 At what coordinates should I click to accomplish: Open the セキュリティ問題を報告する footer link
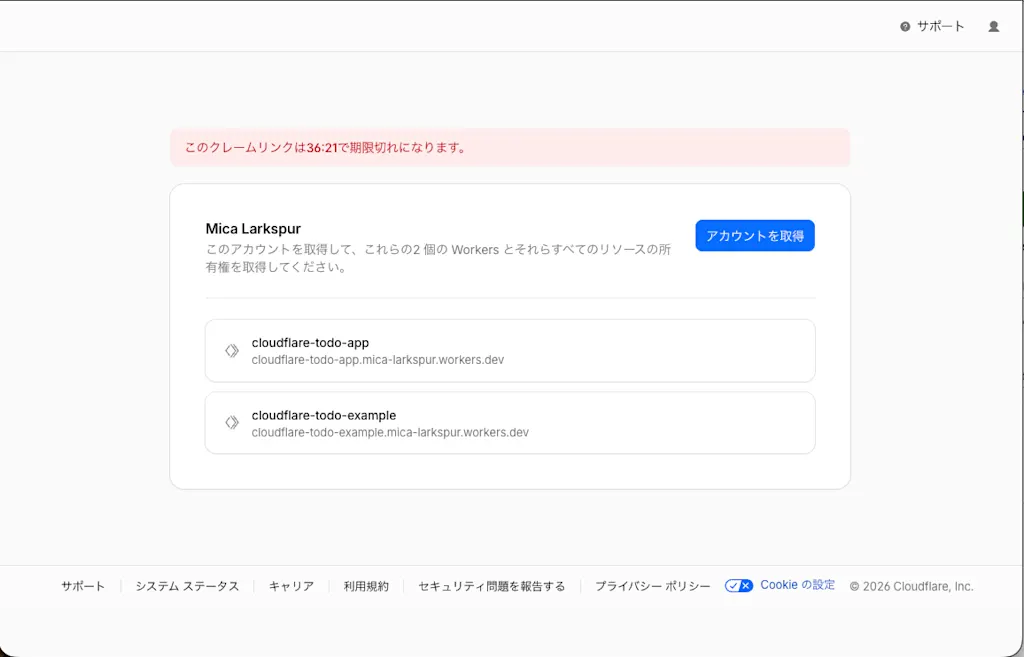tap(492, 586)
